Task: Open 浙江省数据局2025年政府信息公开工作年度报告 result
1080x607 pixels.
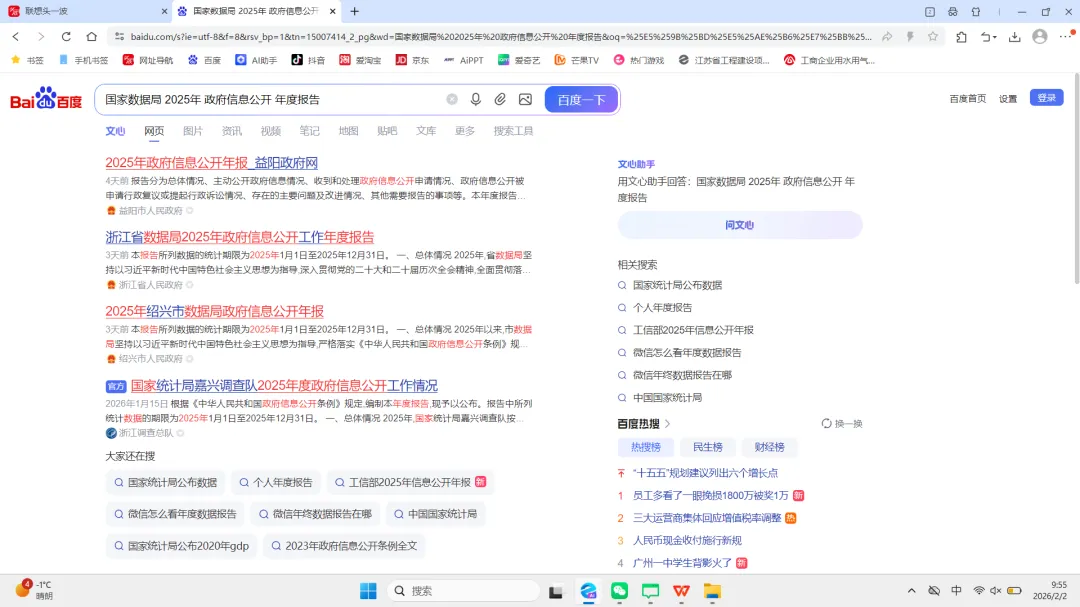Action: [x=240, y=237]
